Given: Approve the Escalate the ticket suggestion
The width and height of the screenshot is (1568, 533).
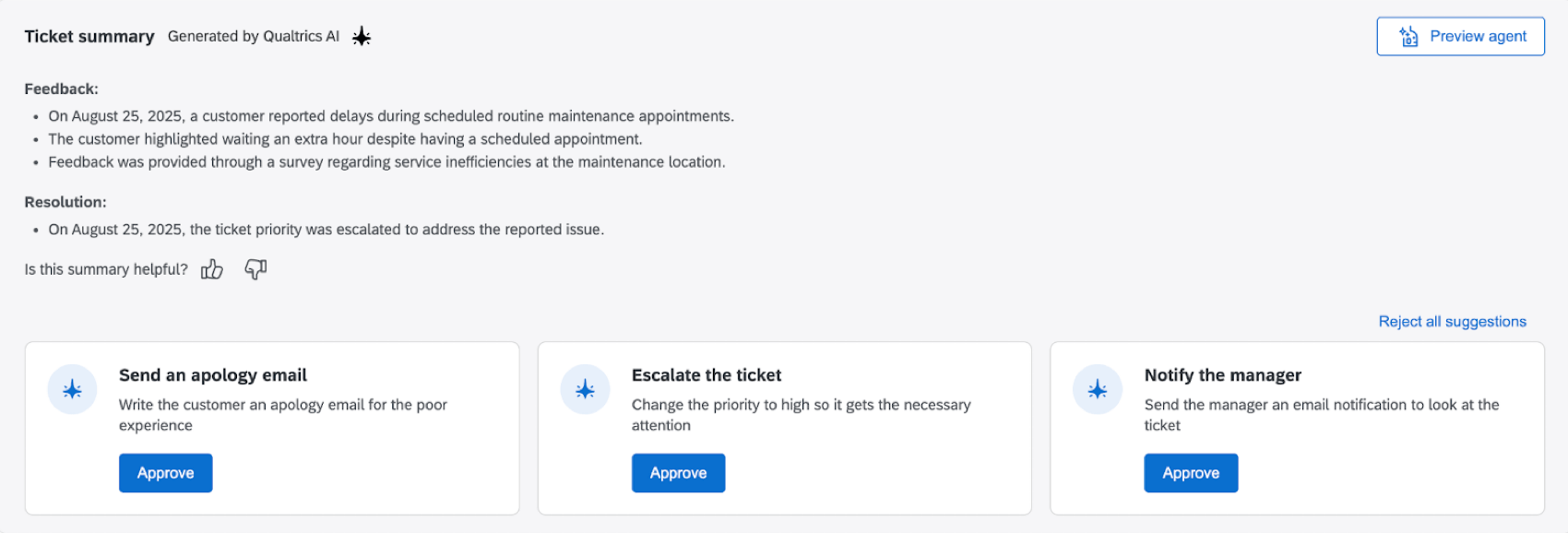Looking at the screenshot, I should coord(678,472).
